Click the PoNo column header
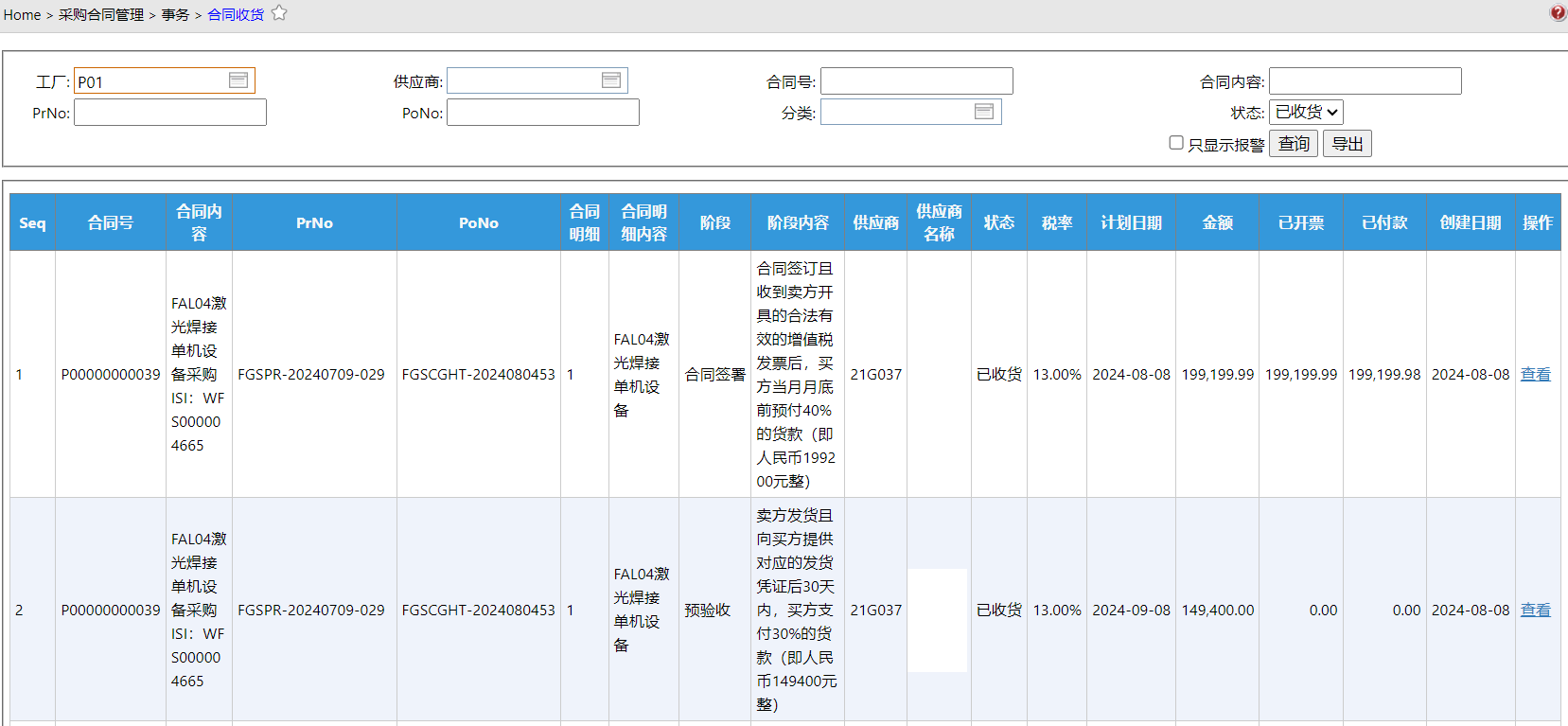Screen dimensions: 1568x726 point(479,222)
